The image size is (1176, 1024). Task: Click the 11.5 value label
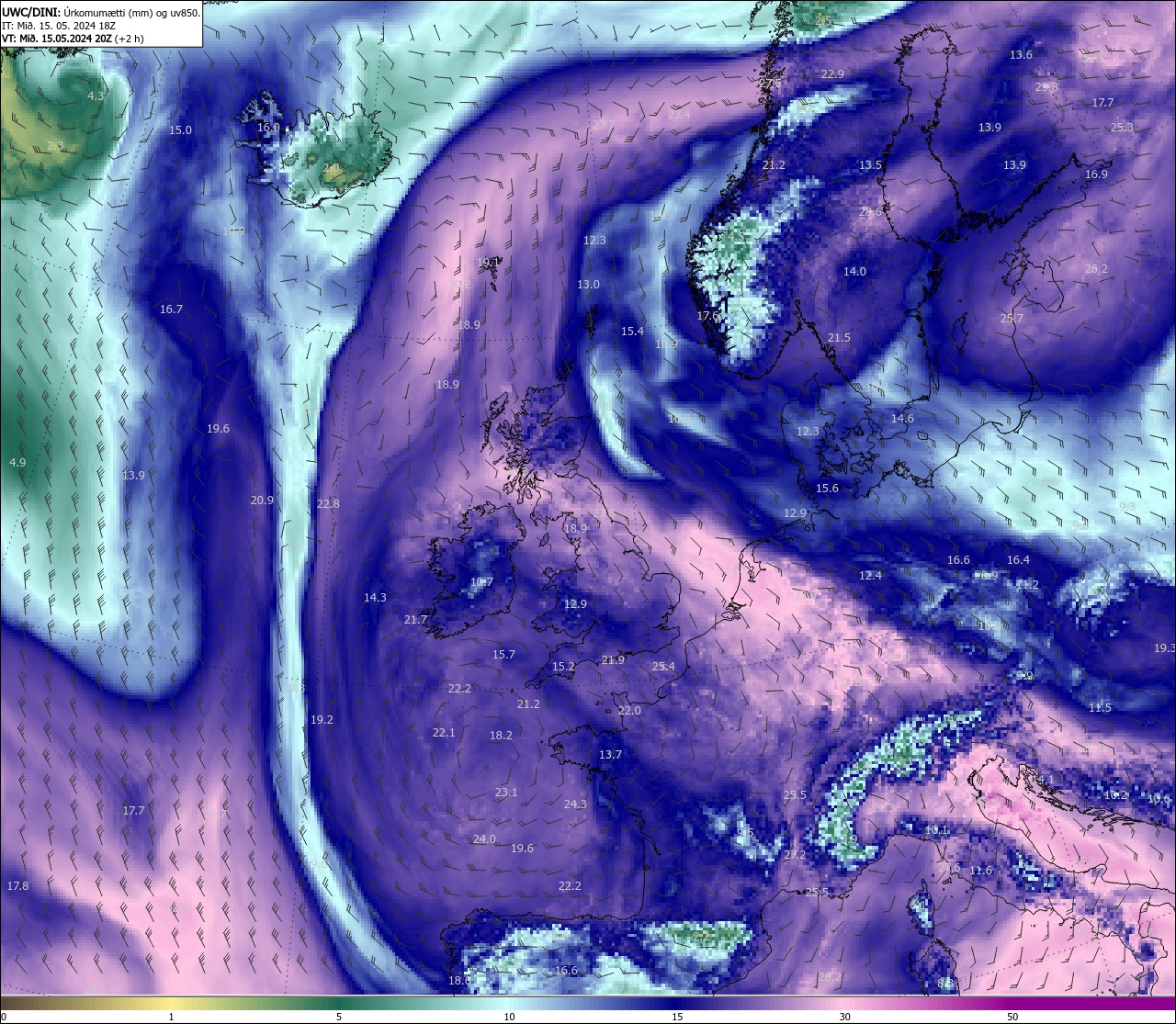1100,707
